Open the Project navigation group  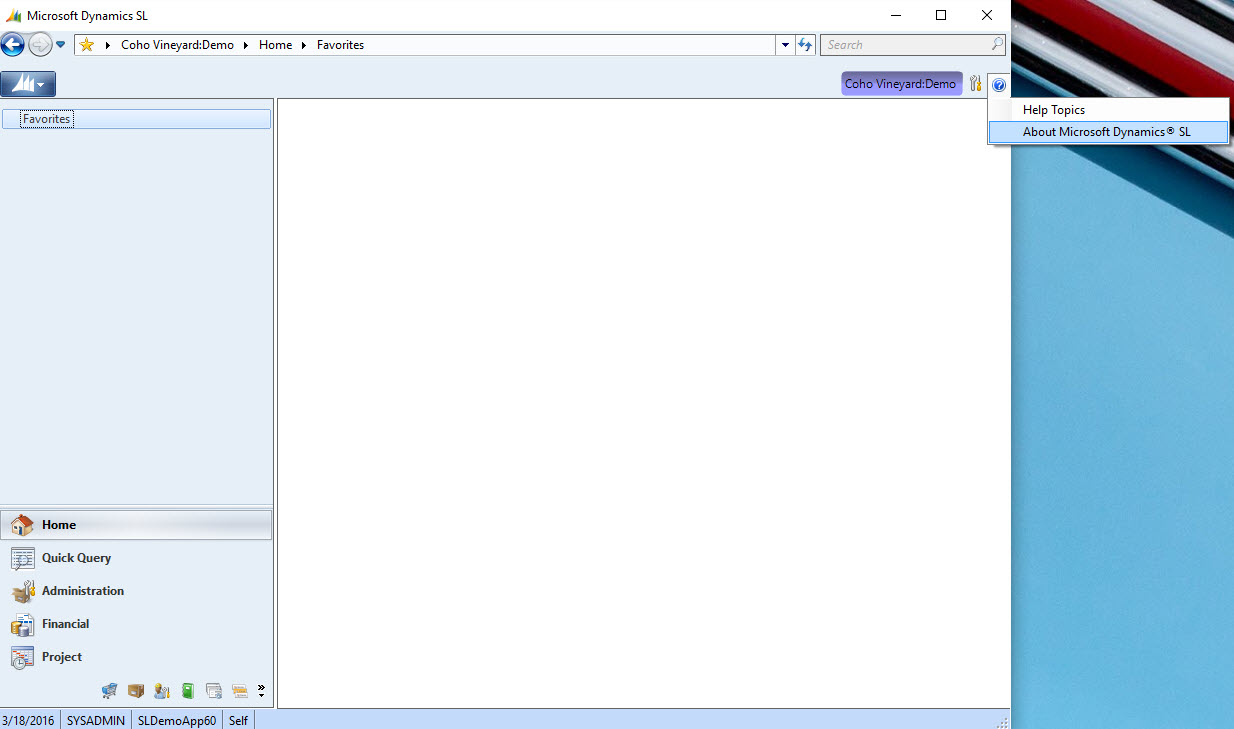pyautogui.click(x=136, y=657)
